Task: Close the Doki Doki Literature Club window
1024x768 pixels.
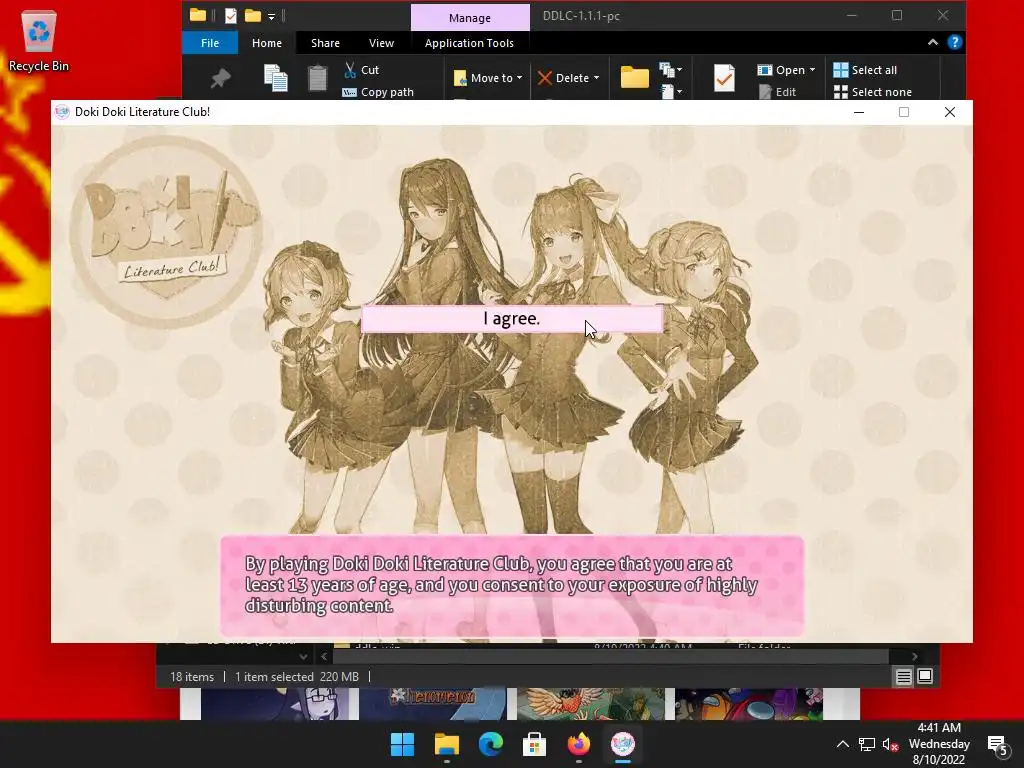Action: [950, 112]
